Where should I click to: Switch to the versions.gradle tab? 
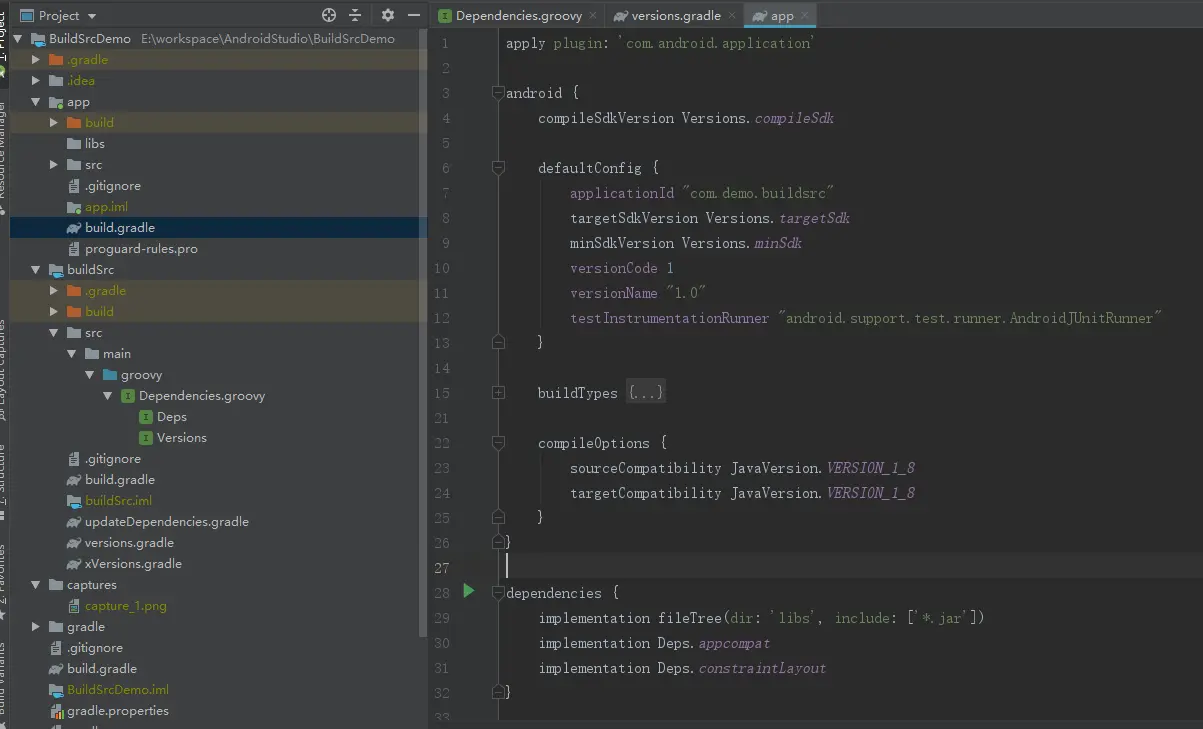pyautogui.click(x=676, y=15)
